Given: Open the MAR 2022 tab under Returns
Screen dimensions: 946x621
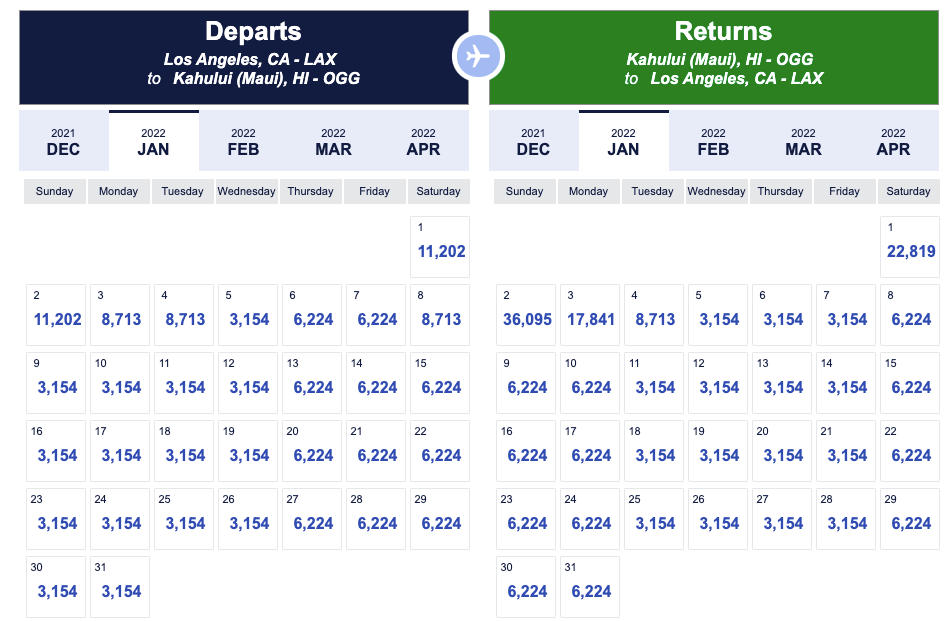Looking at the screenshot, I should 803,141.
